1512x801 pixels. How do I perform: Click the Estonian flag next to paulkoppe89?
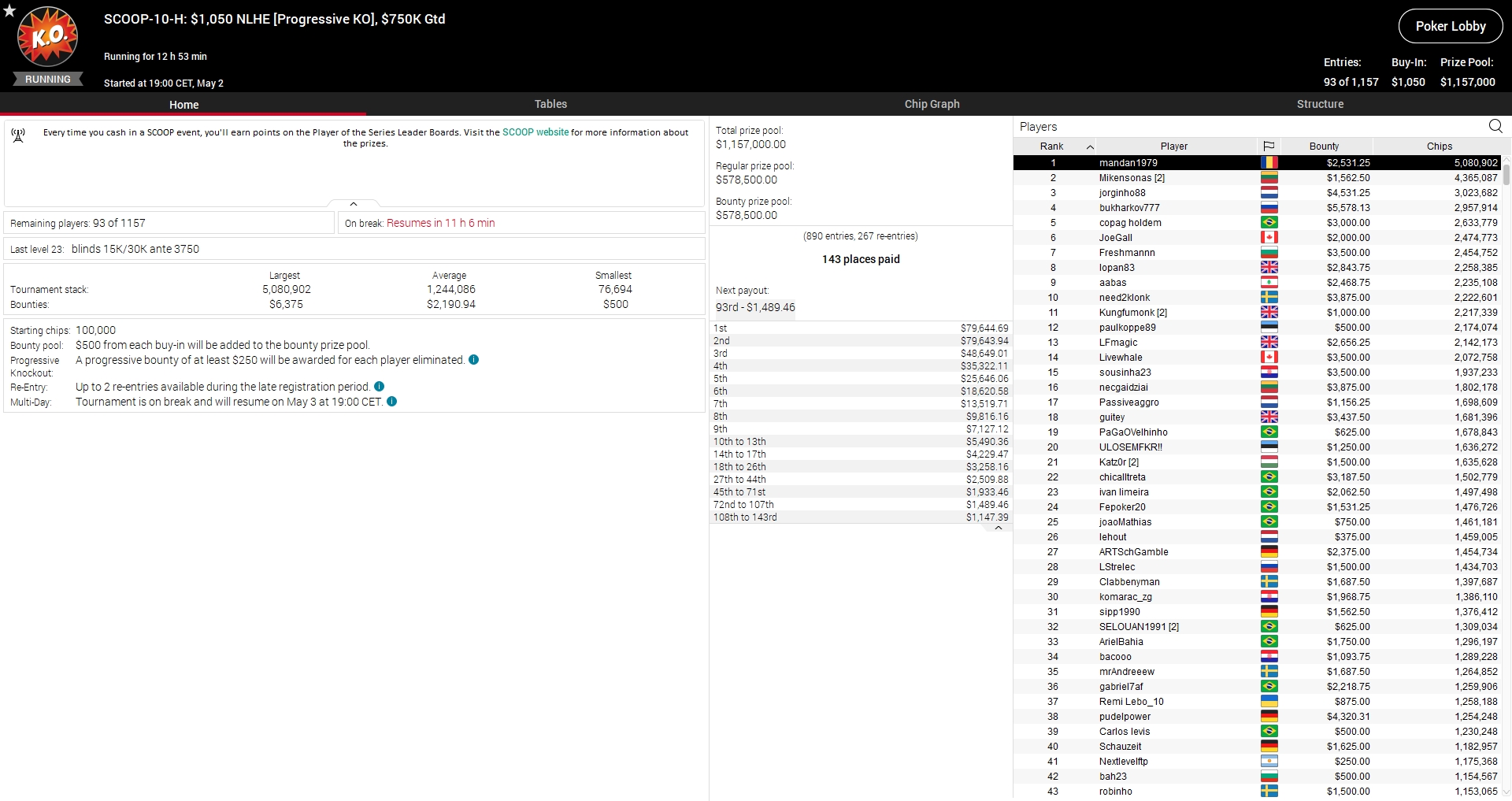point(1269,328)
